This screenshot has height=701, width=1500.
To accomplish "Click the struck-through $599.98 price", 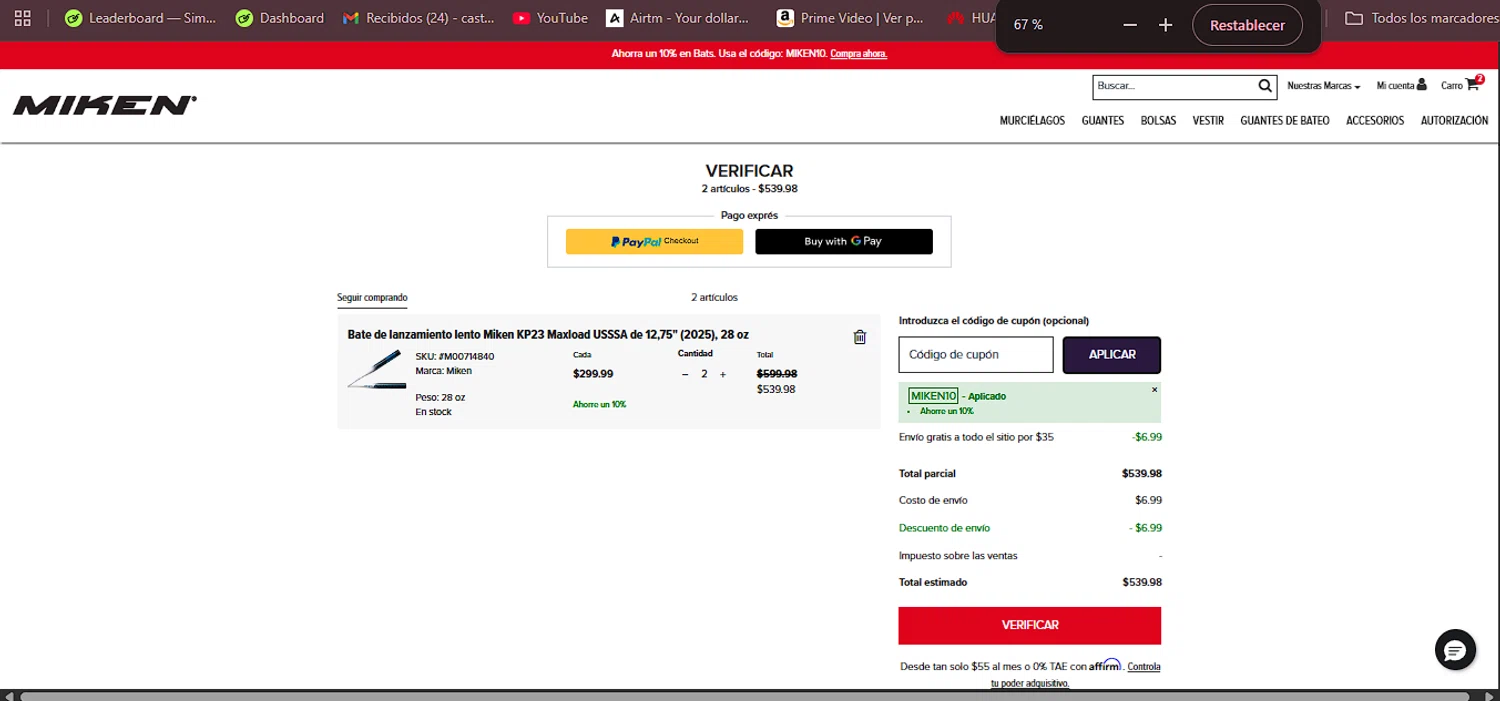I will point(777,374).
